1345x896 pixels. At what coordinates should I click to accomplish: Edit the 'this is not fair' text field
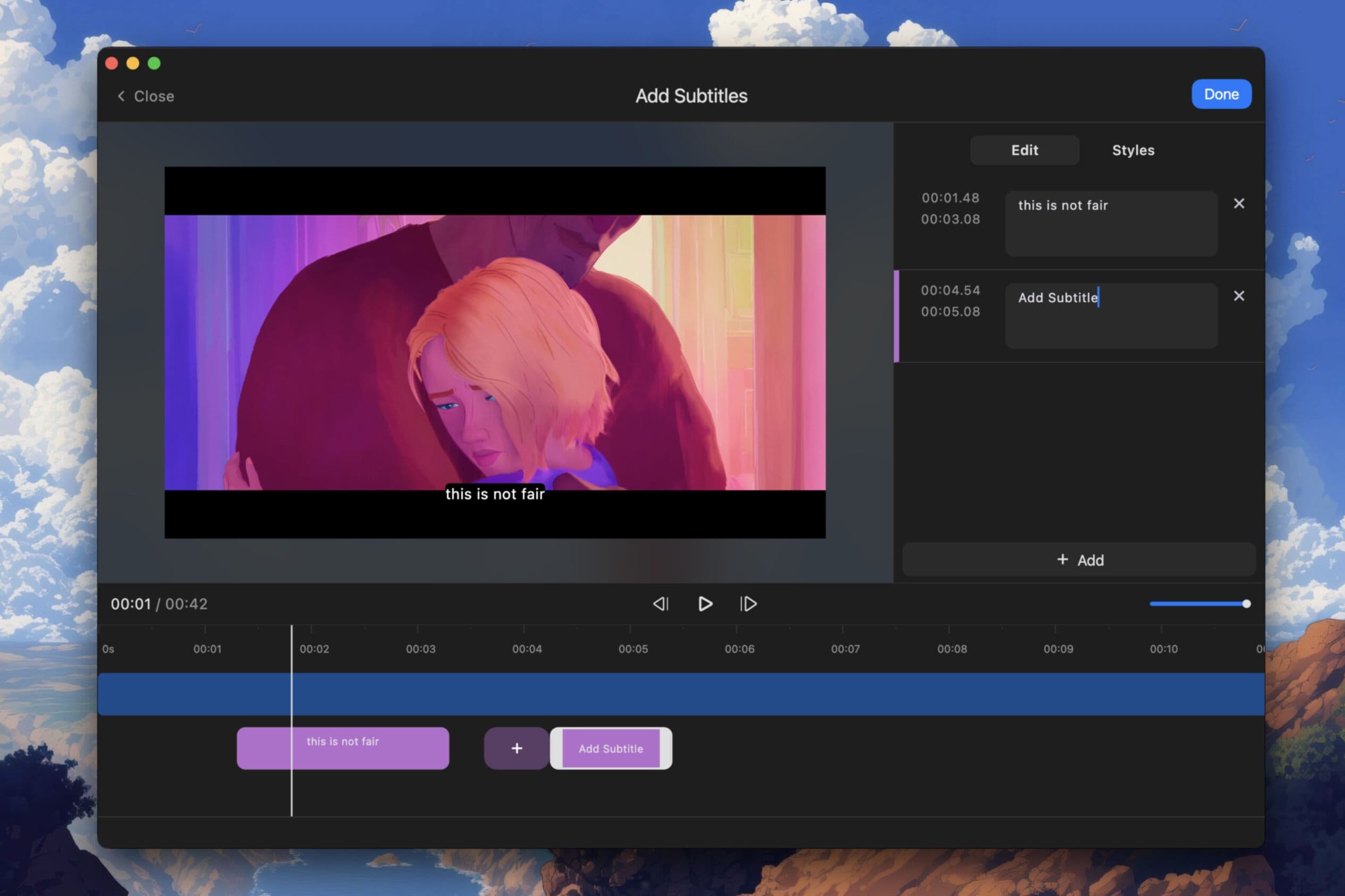coord(1111,224)
